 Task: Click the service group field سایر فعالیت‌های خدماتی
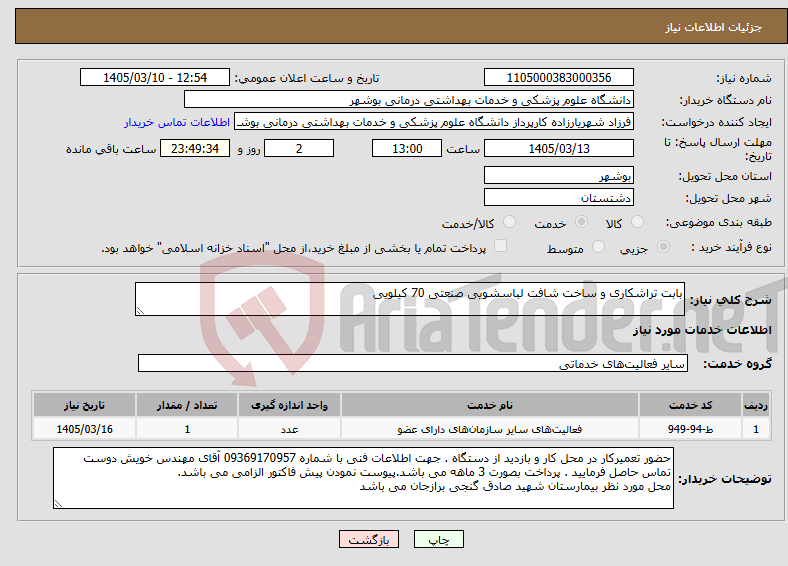pos(413,363)
